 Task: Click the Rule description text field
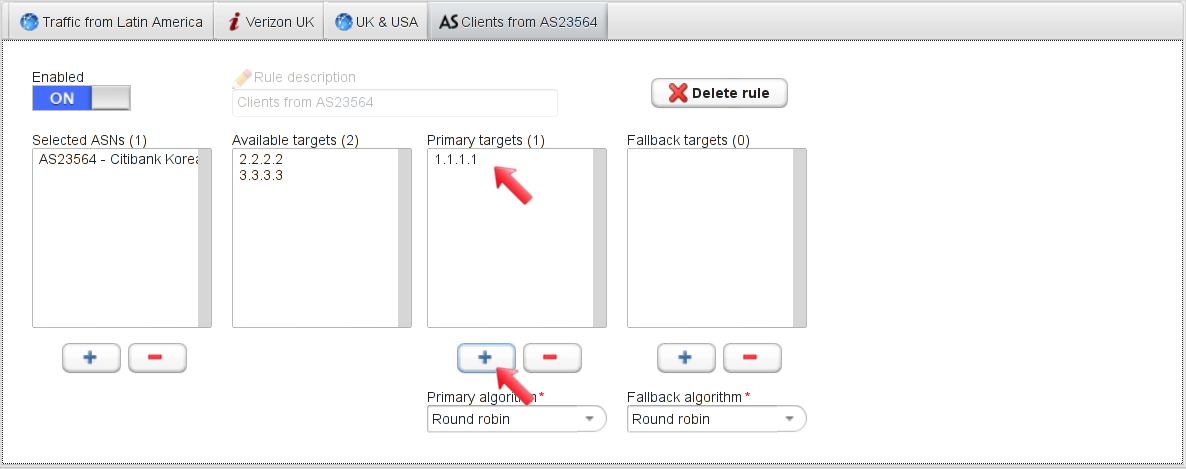395,103
